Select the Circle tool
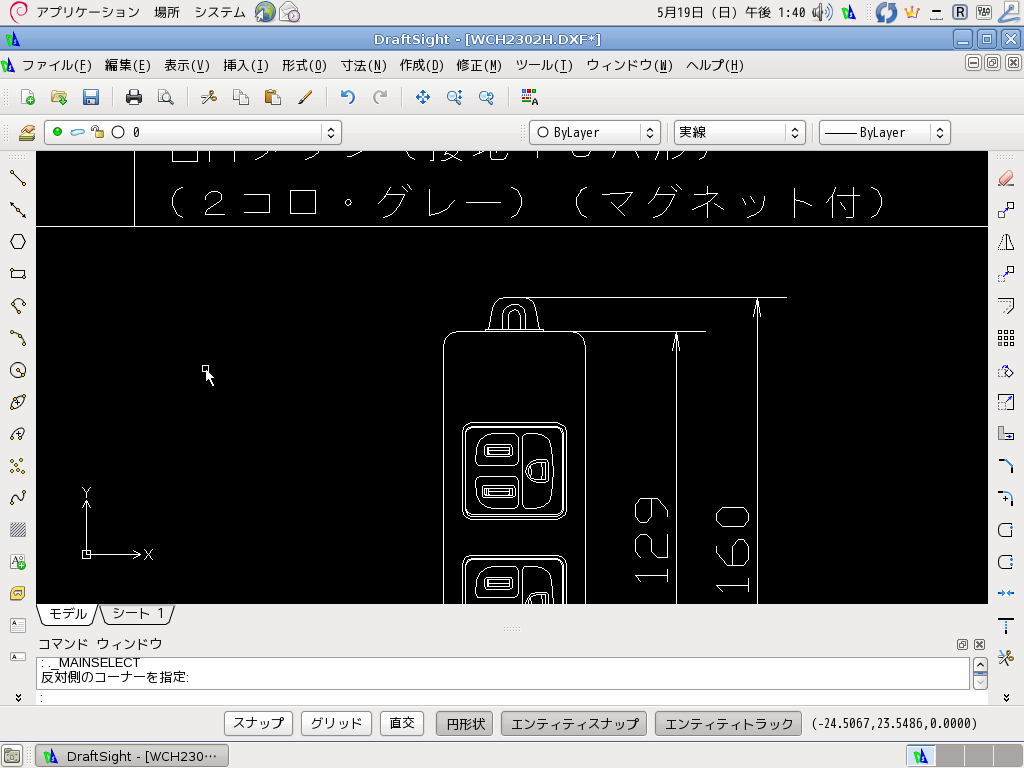 (x=18, y=370)
